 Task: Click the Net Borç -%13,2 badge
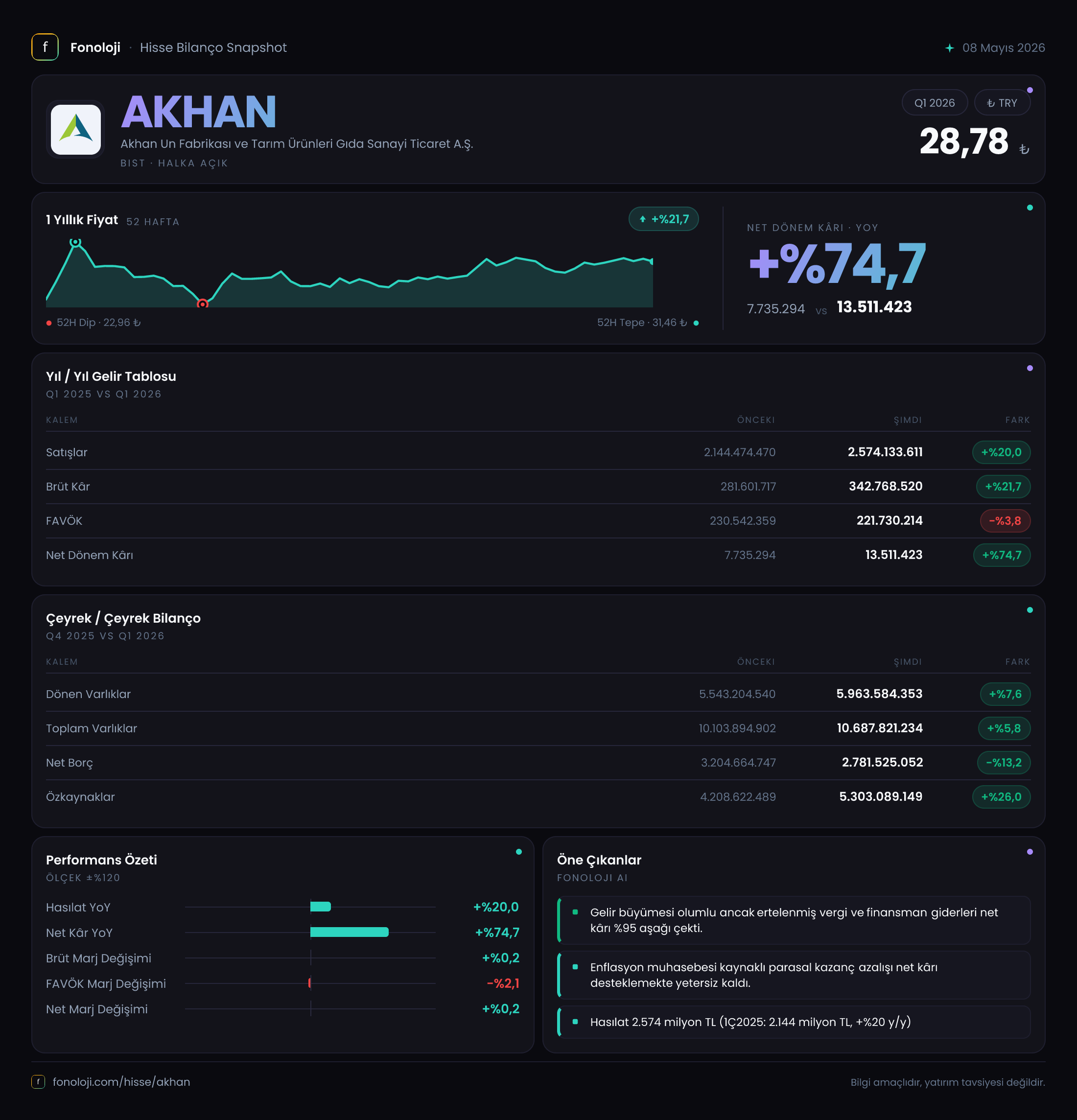tap(1003, 762)
